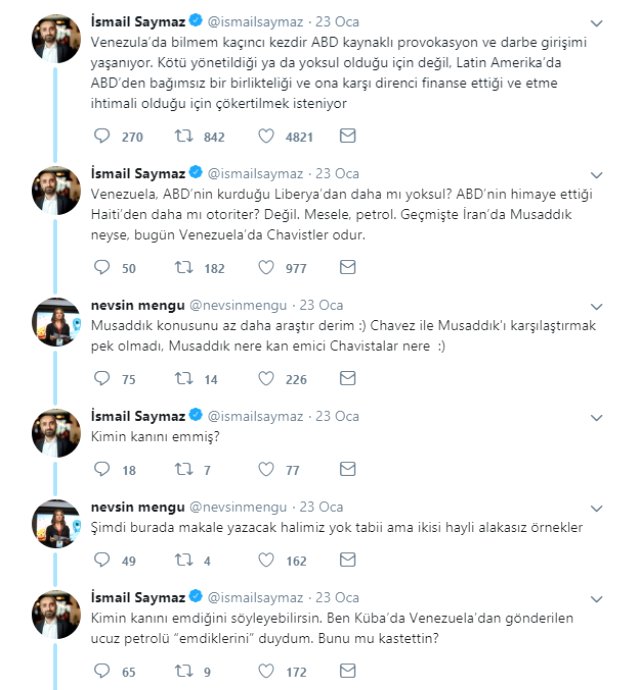This screenshot has width=640, height=690.
Task: Like the last tweet with 172 likes
Action: (x=267, y=672)
